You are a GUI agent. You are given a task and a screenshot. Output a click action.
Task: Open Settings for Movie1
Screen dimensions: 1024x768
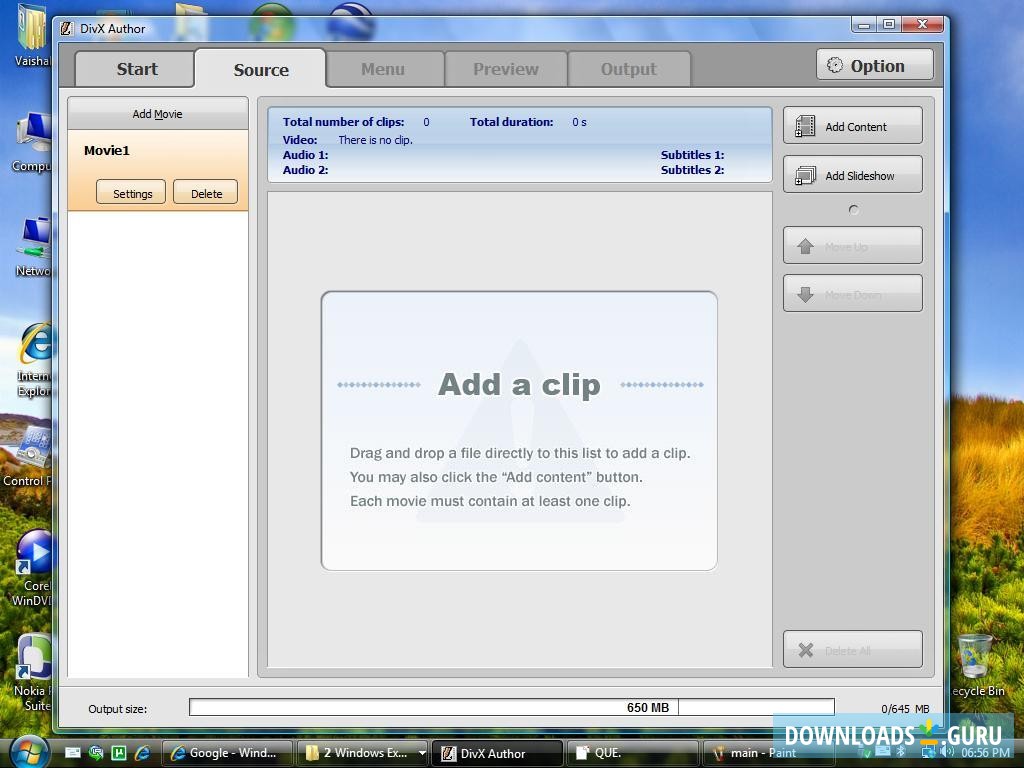(131, 193)
